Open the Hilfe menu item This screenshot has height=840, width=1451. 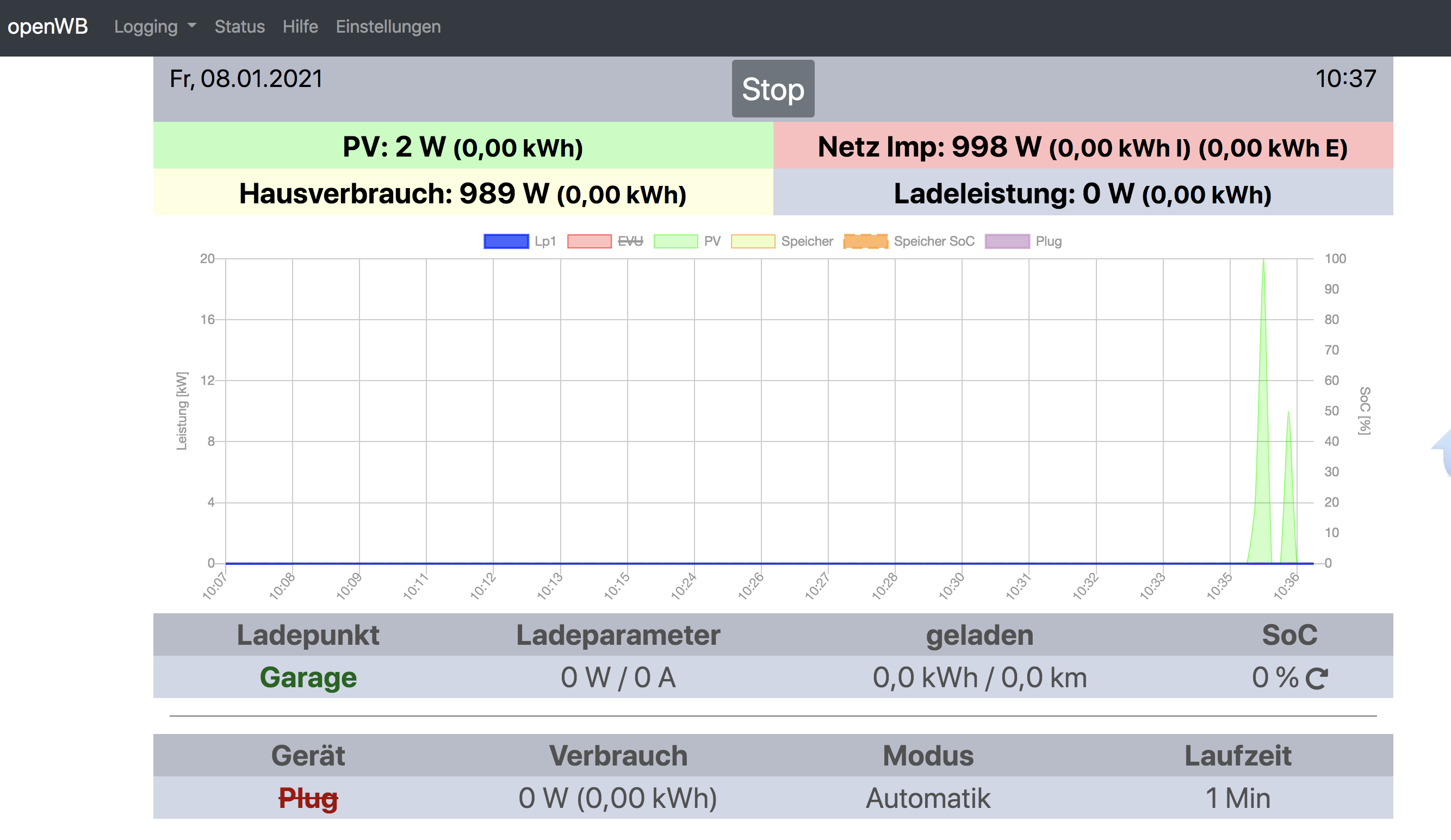coord(300,27)
